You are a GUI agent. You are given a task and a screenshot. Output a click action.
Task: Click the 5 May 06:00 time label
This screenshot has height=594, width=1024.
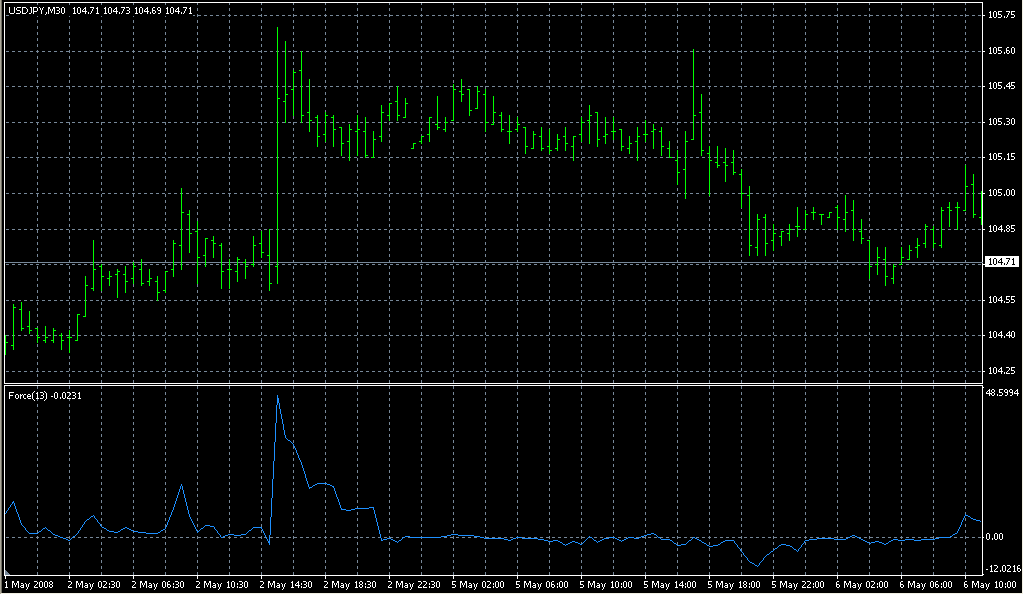click(542, 585)
